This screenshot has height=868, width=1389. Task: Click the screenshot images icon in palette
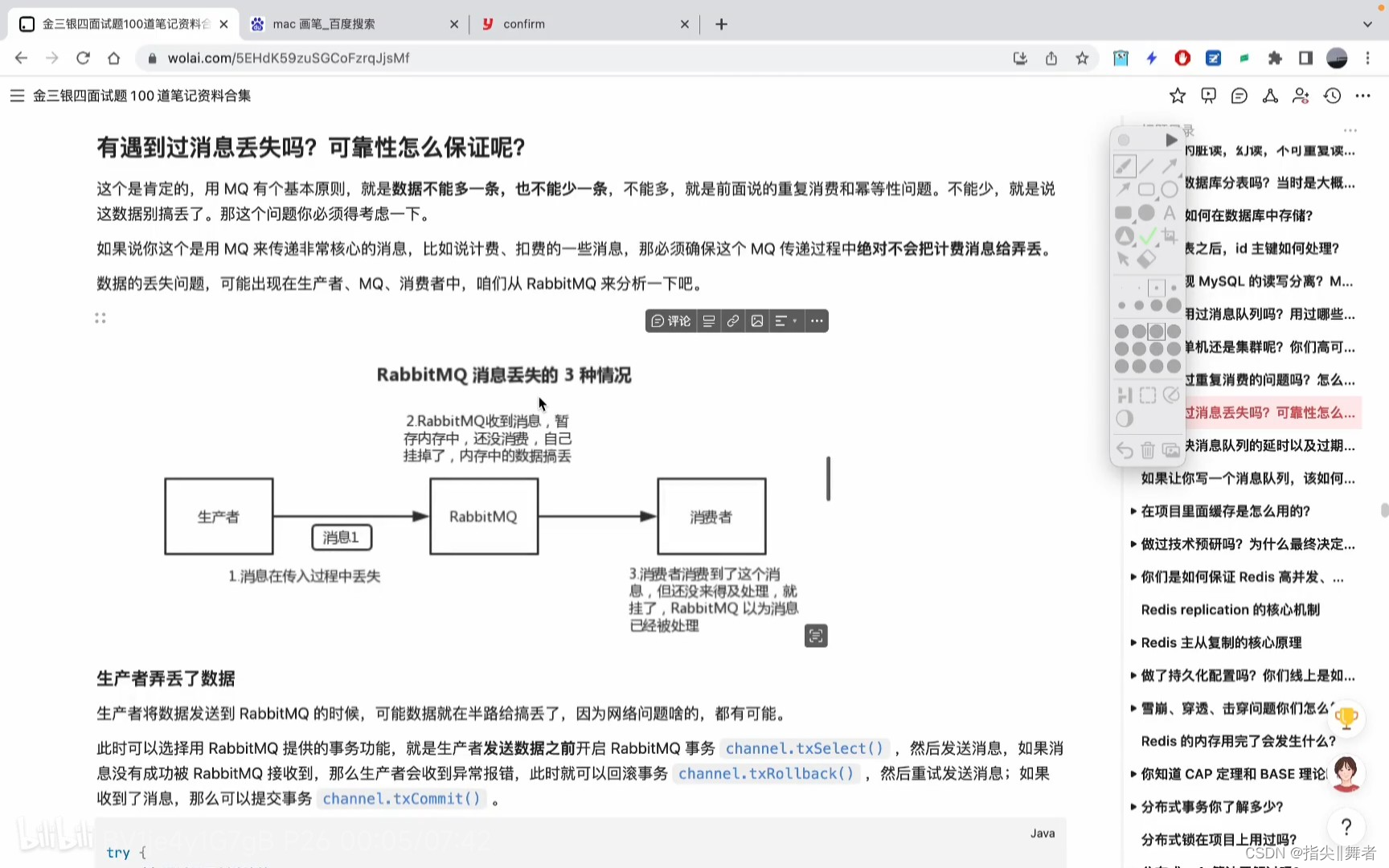[1171, 450]
